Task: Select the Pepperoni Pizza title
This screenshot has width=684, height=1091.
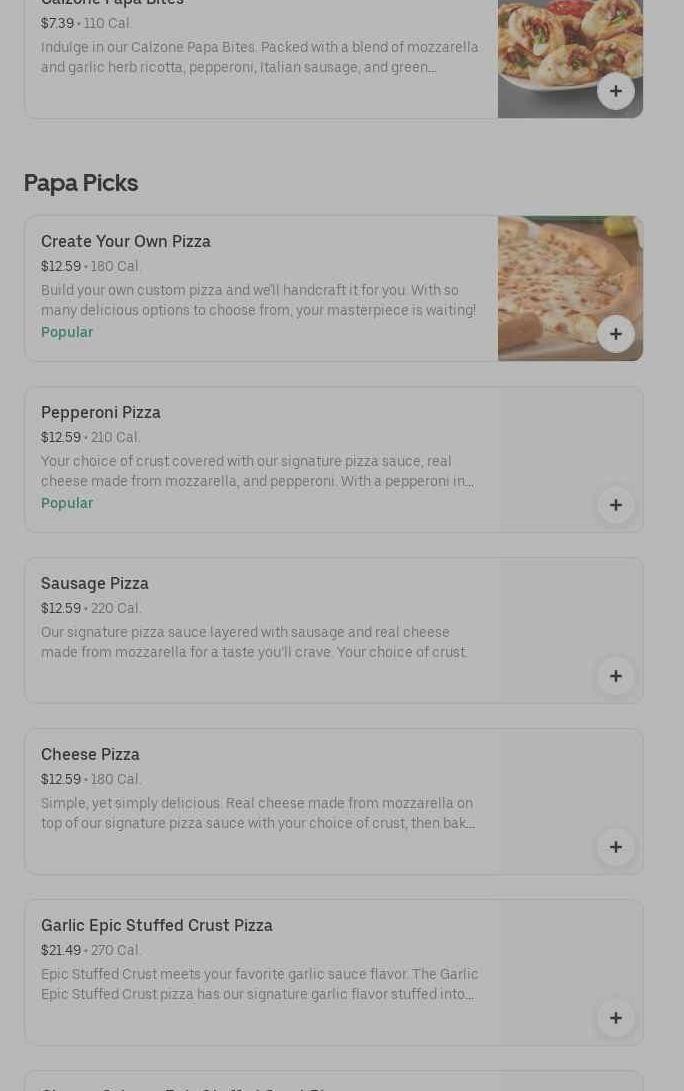Action: click(101, 412)
